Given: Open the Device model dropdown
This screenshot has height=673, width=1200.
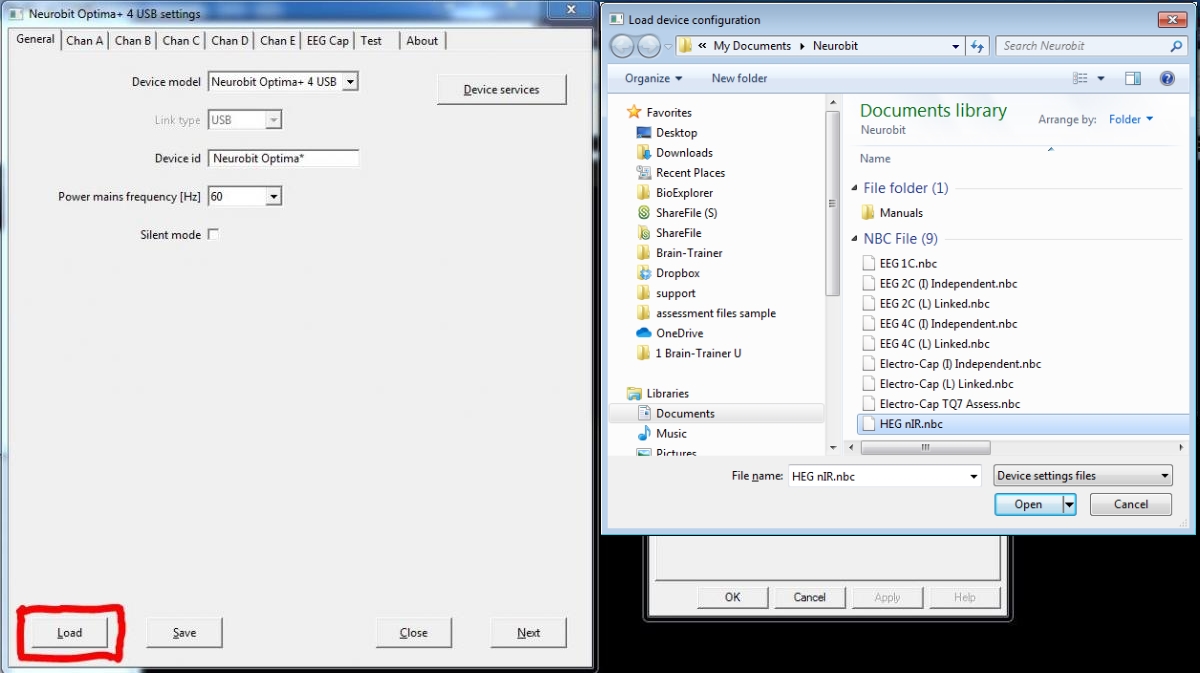Looking at the screenshot, I should [349, 82].
